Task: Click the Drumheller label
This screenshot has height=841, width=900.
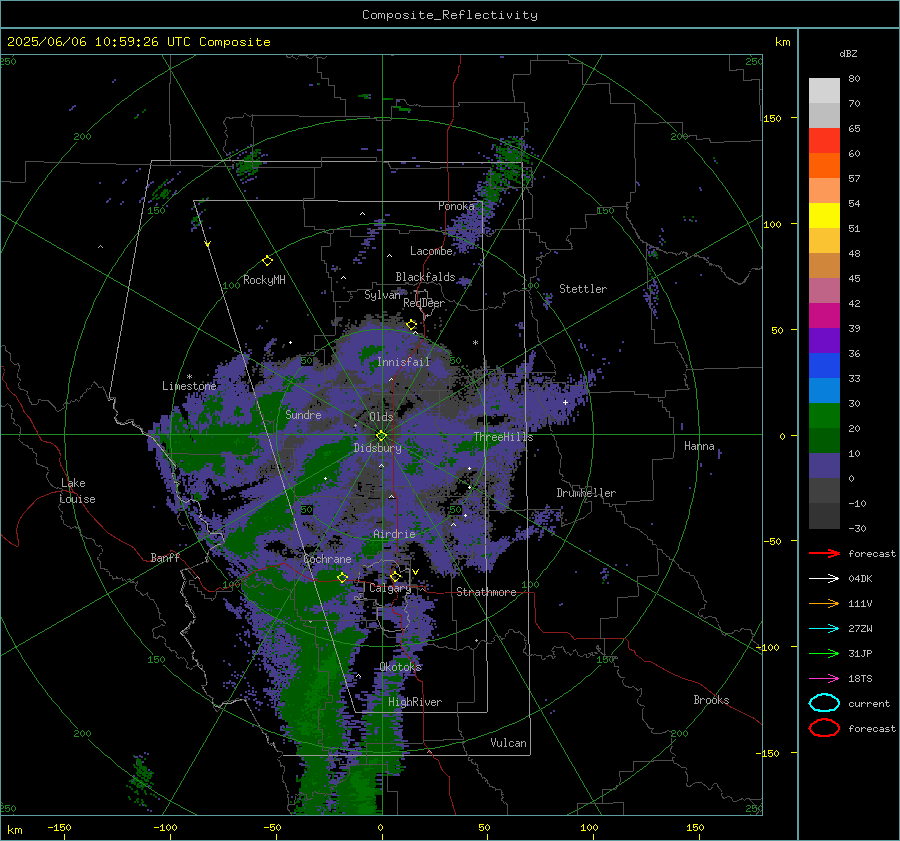Action: (x=586, y=493)
